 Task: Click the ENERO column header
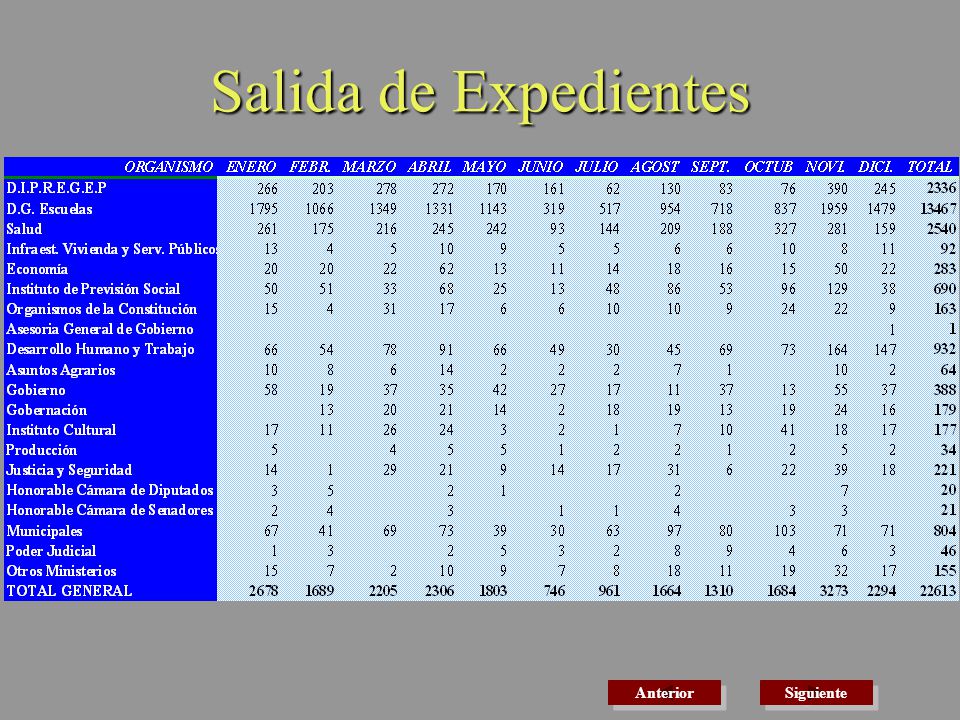tap(251, 167)
